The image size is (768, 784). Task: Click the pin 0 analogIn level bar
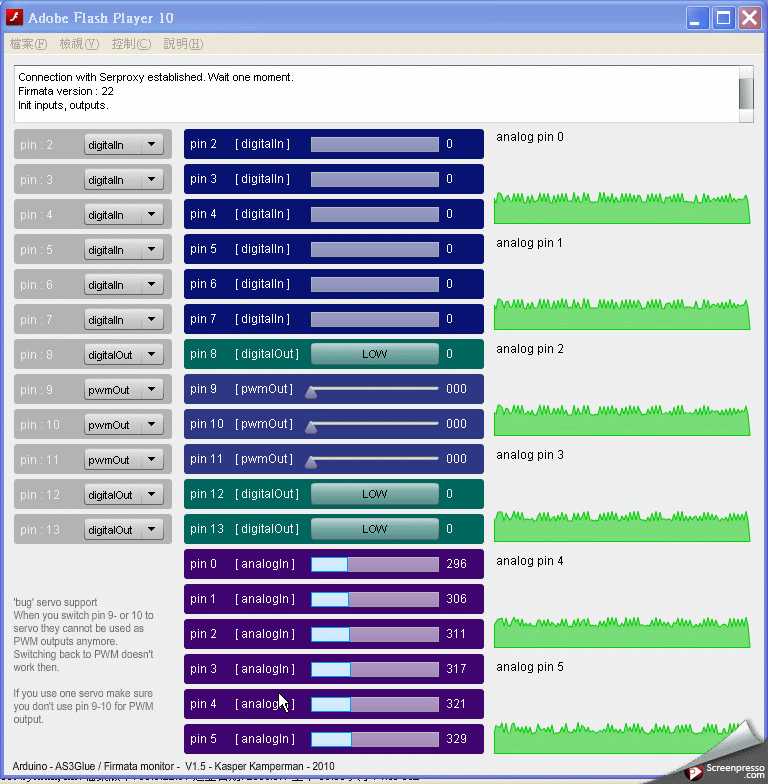[374, 564]
